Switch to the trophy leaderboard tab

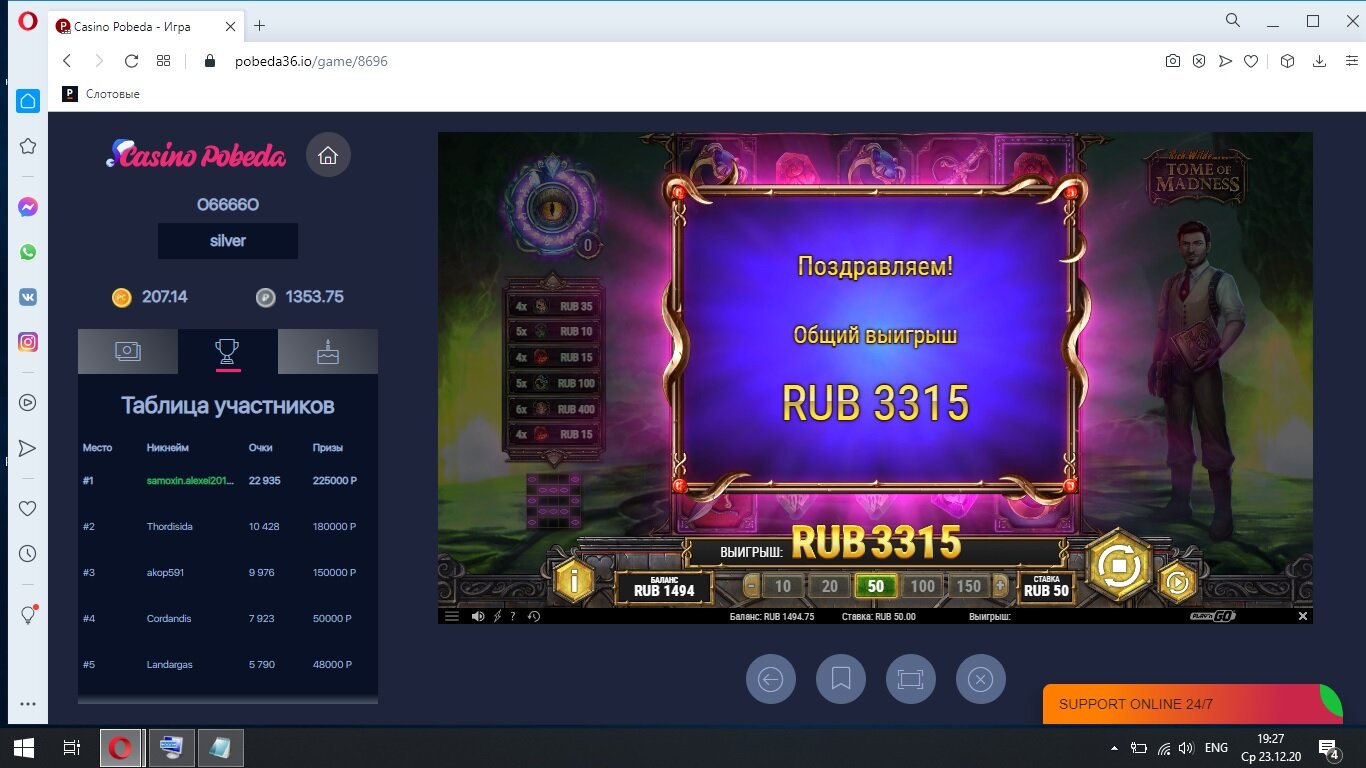(228, 351)
